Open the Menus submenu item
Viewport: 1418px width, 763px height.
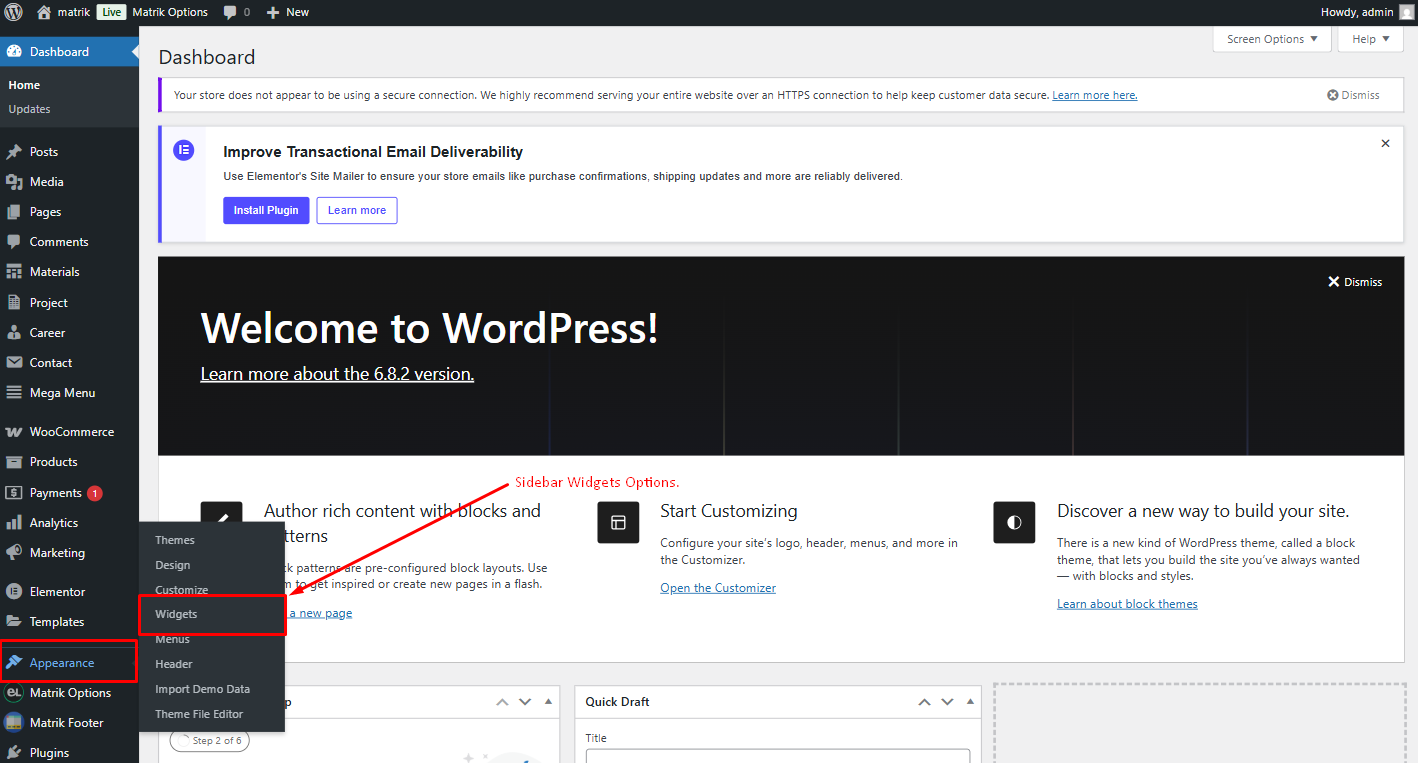point(173,639)
